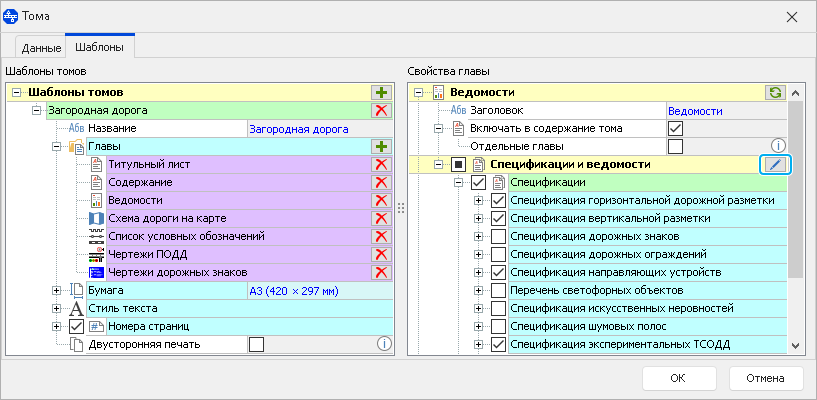Remove the Схема дороги на карте chapter
The height and width of the screenshot is (400, 817).
(x=381, y=218)
